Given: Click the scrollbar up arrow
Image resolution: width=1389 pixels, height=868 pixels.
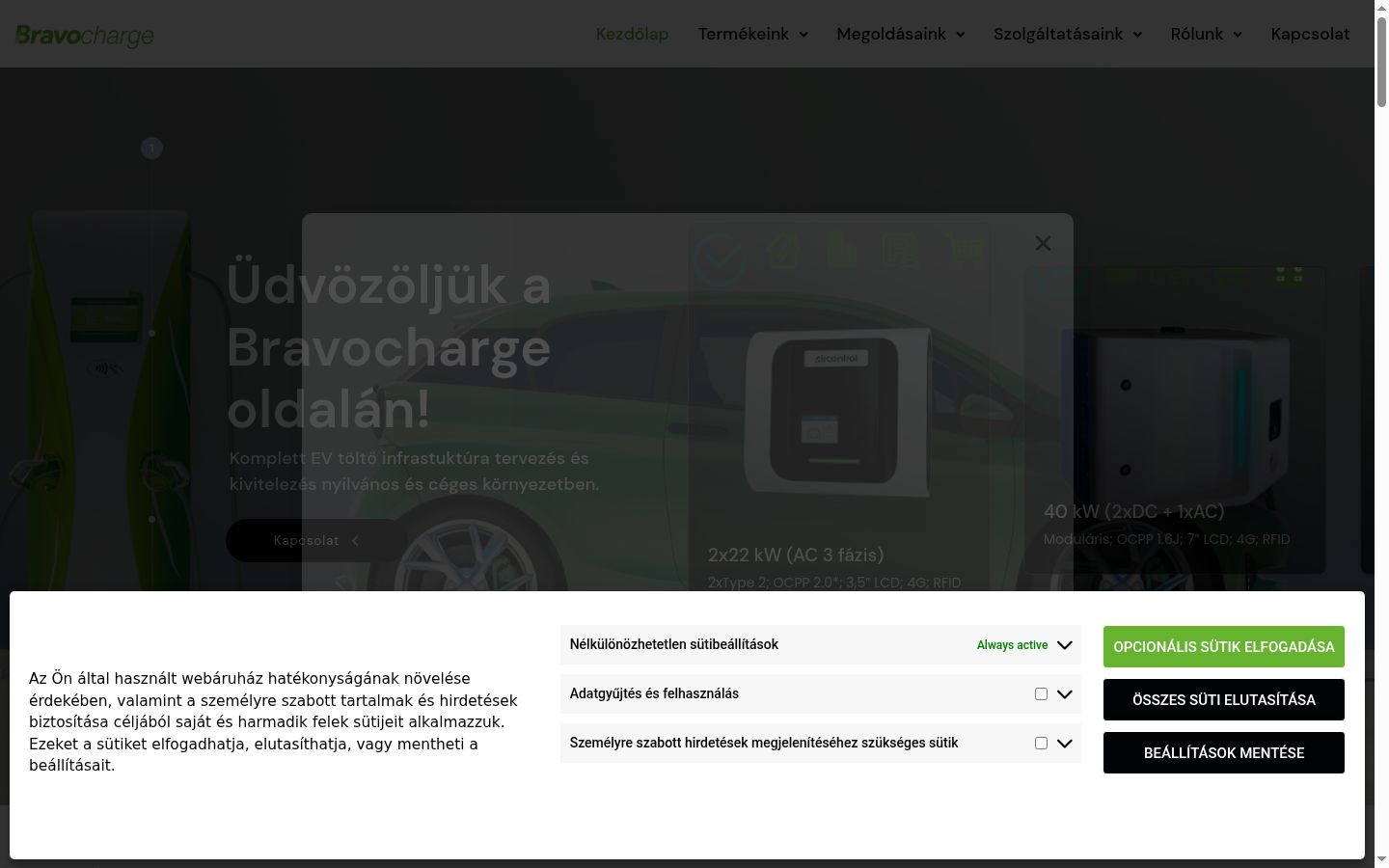Looking at the screenshot, I should click(1381, 8).
